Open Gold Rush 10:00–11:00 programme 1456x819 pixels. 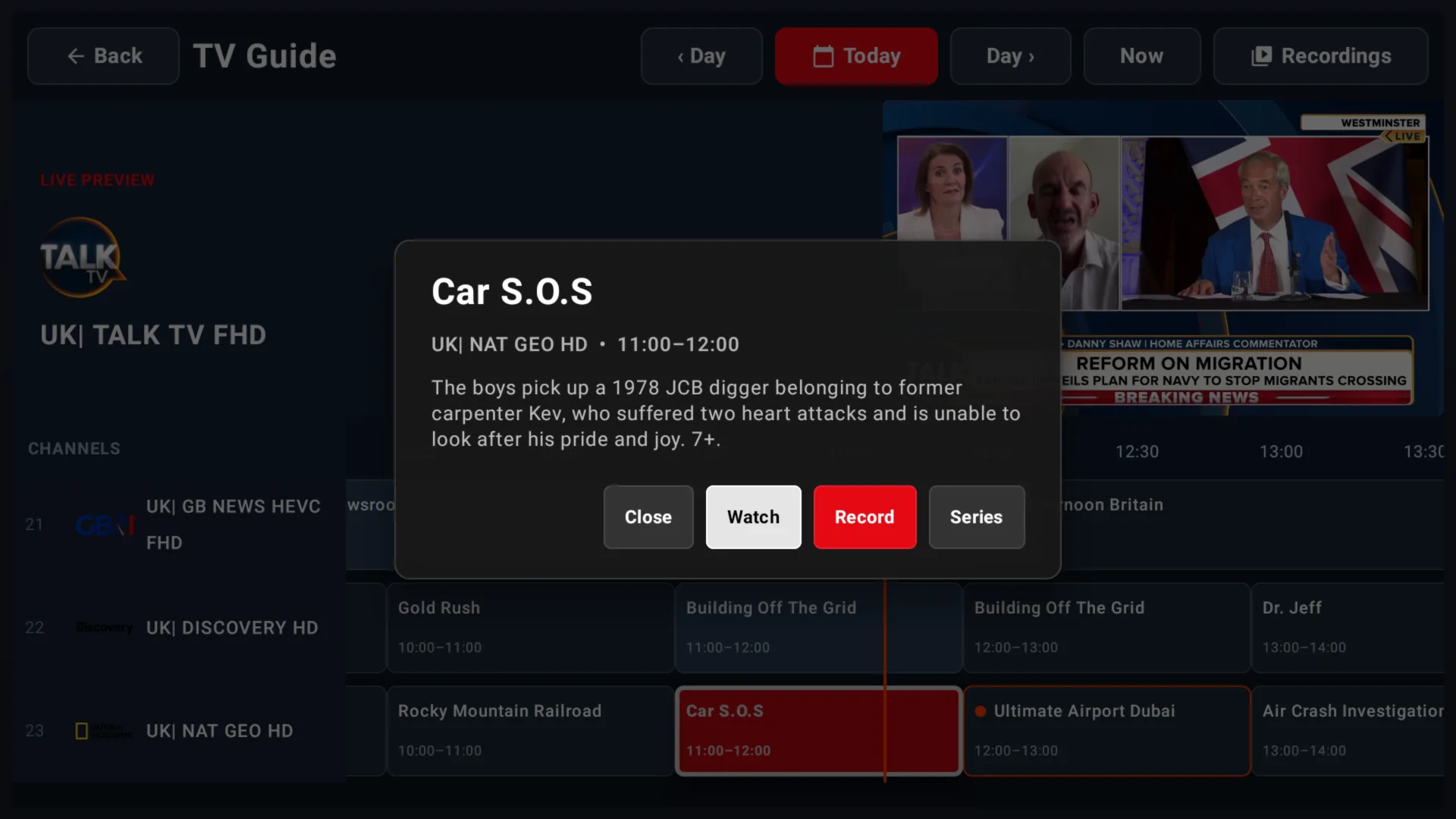(531, 628)
